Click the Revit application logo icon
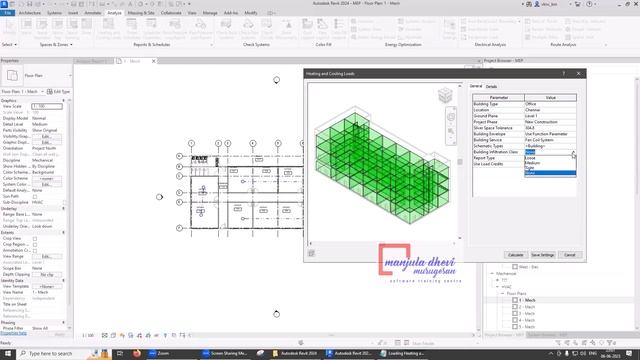The image size is (640, 360). coord(4,4)
